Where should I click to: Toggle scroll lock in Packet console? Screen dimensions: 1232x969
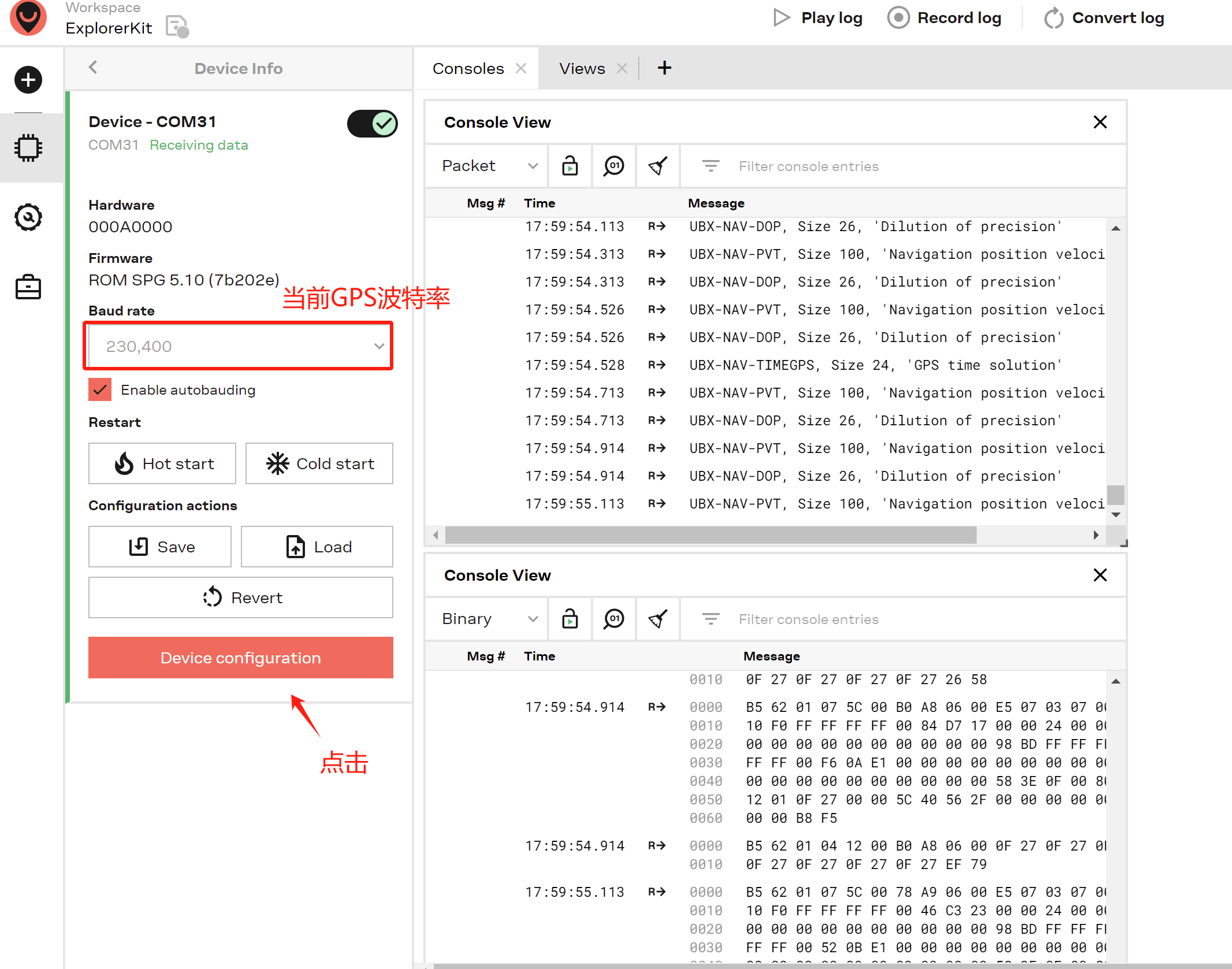(570, 166)
